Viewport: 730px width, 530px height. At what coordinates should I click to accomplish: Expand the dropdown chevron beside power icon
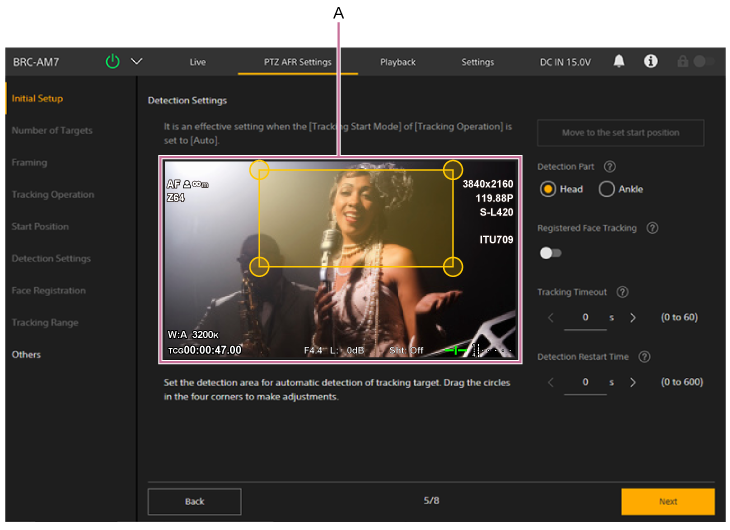(x=137, y=61)
